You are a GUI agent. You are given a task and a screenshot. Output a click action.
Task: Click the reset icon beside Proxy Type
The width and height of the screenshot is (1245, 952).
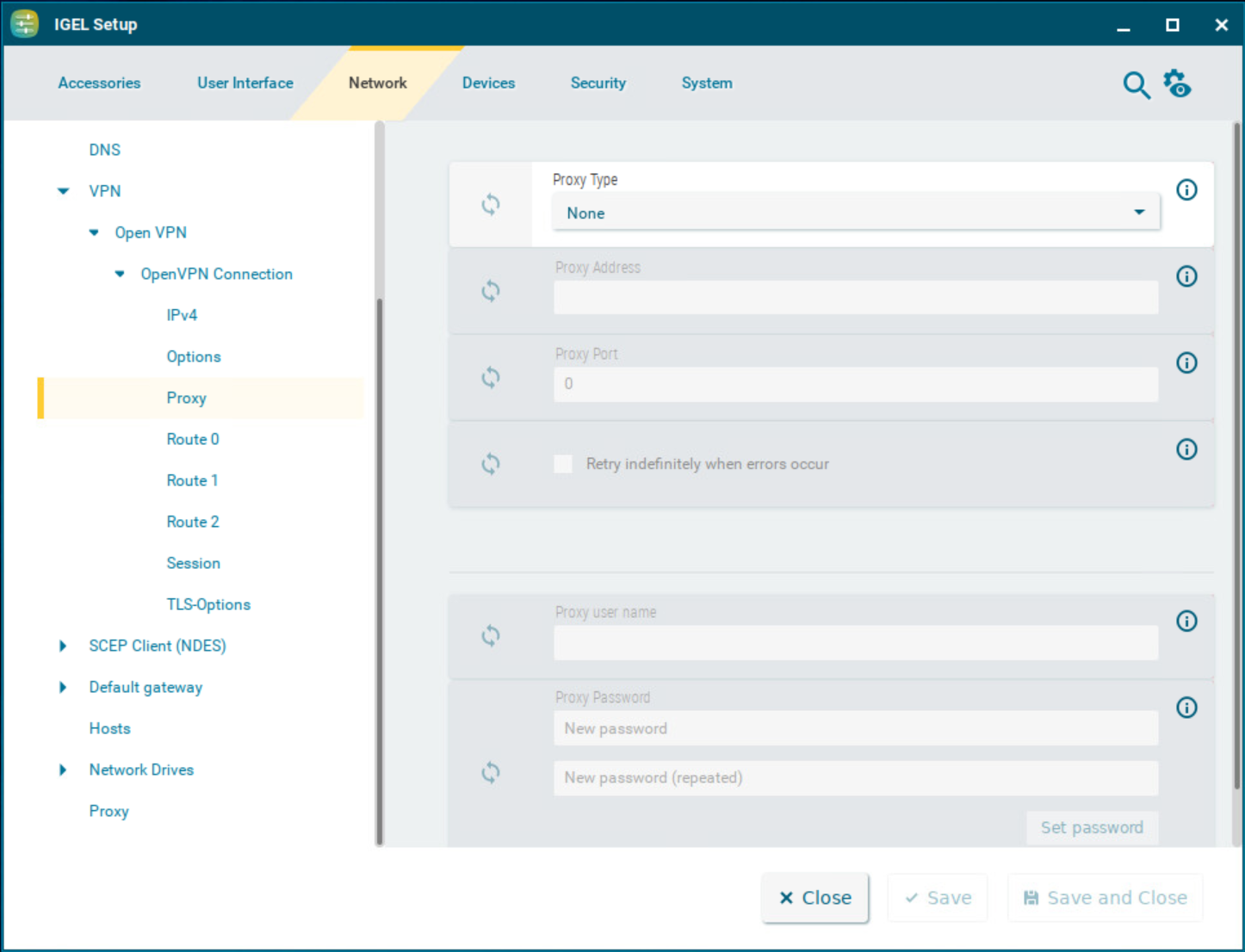491,205
